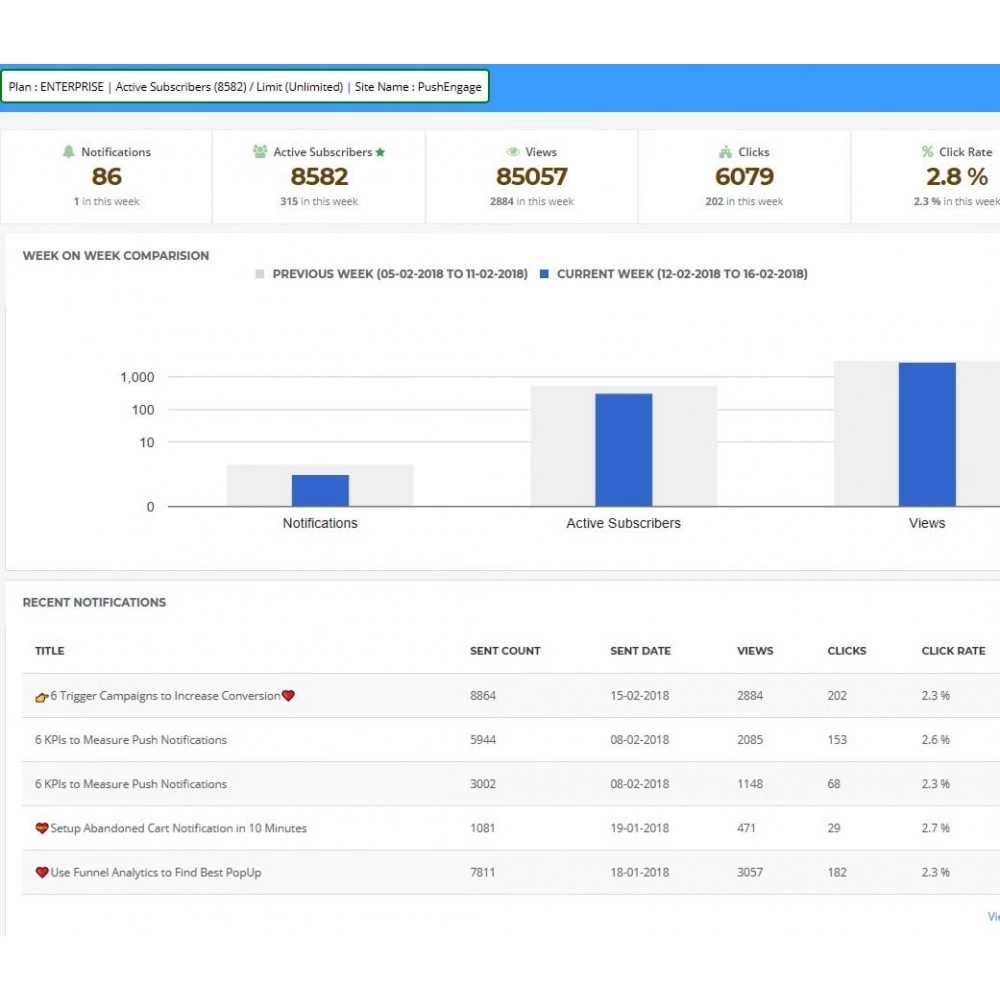Click the chart y-axis label 1,000
Screen dimensions: 1000x1000
(137, 378)
